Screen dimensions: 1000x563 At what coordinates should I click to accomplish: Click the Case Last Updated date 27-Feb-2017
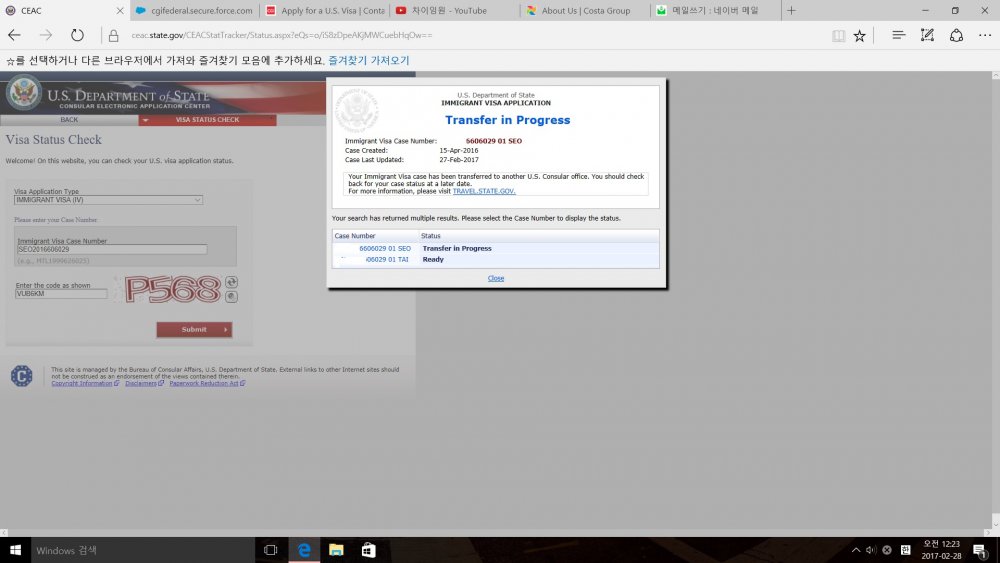click(x=459, y=160)
